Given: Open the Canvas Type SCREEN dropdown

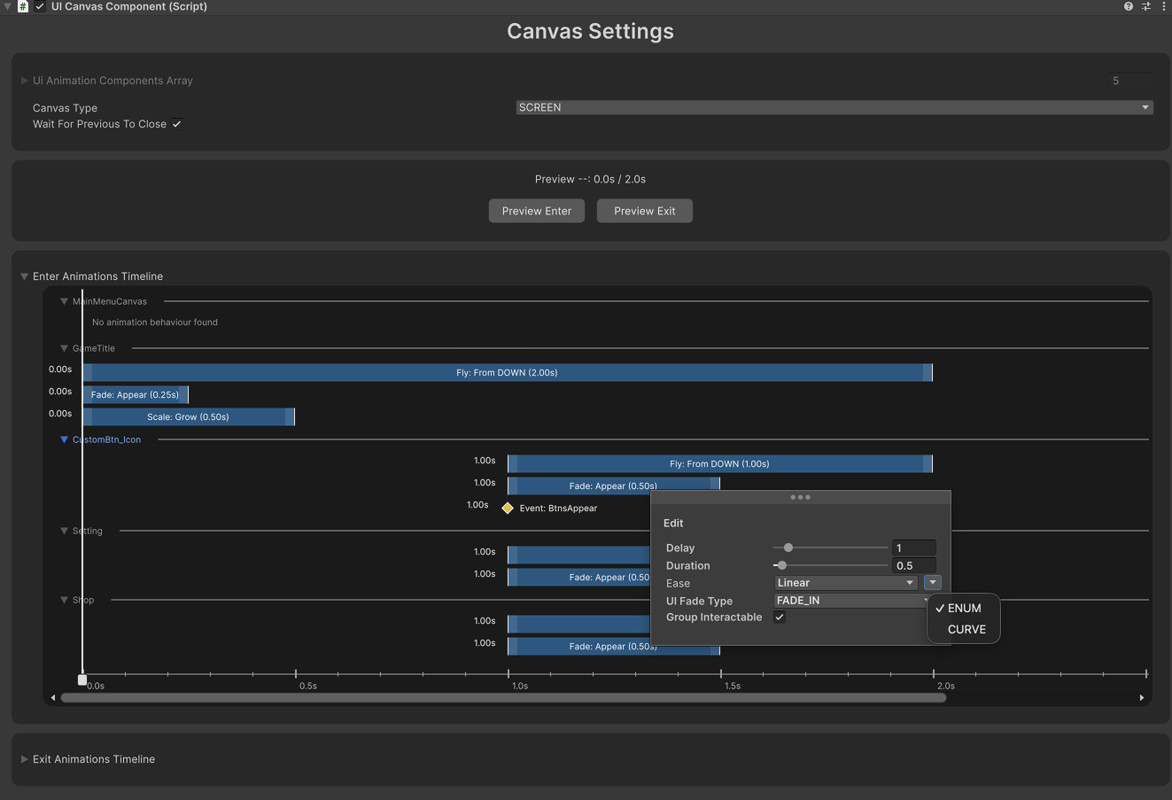Looking at the screenshot, I should (x=834, y=108).
